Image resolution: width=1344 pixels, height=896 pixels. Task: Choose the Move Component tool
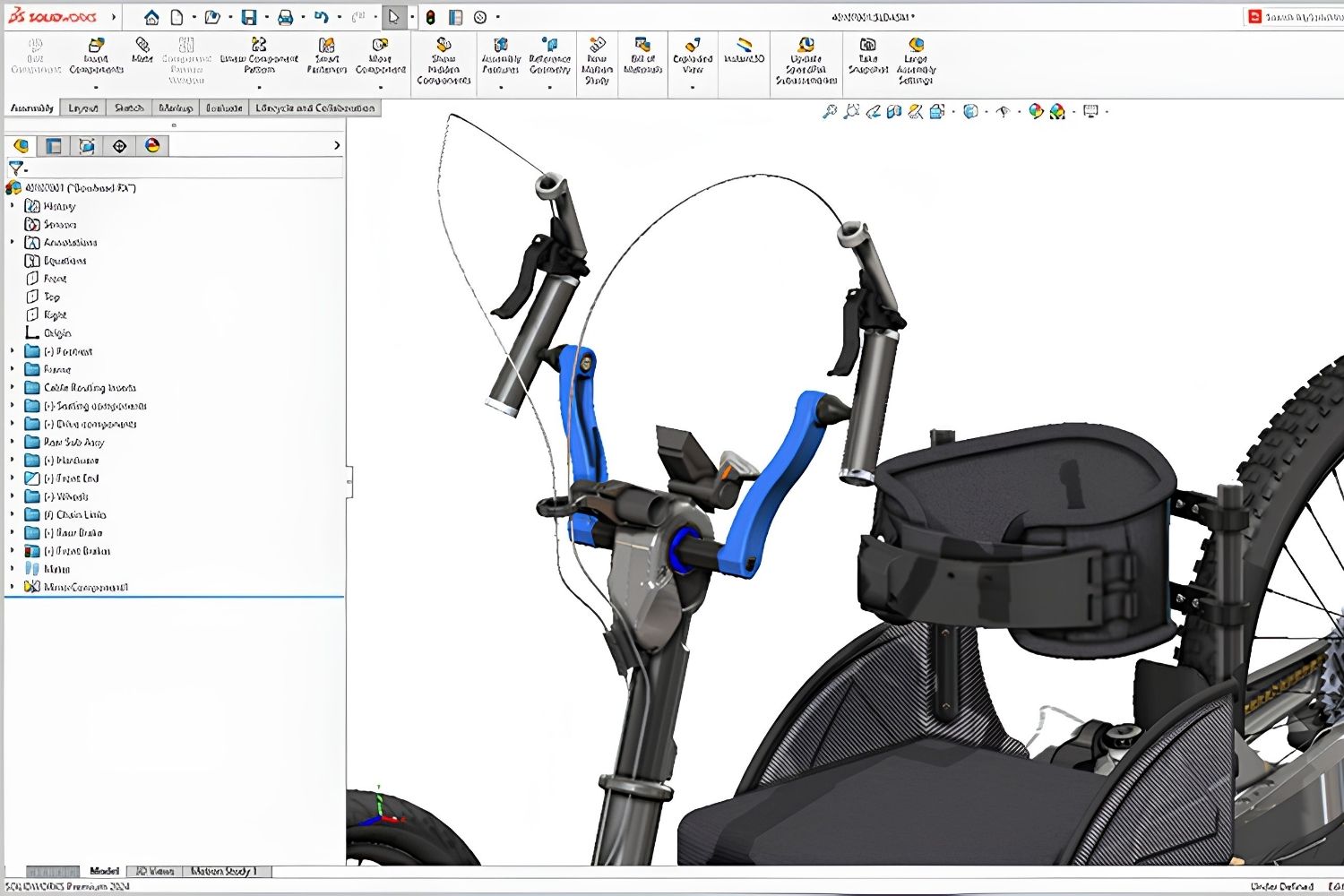click(x=380, y=57)
